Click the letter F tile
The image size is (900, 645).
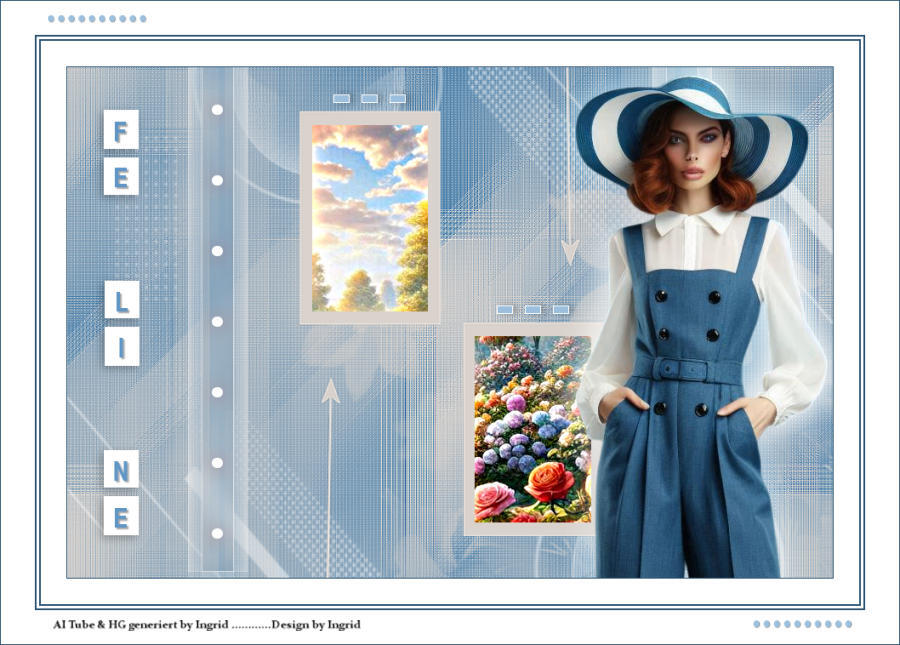tap(121, 129)
